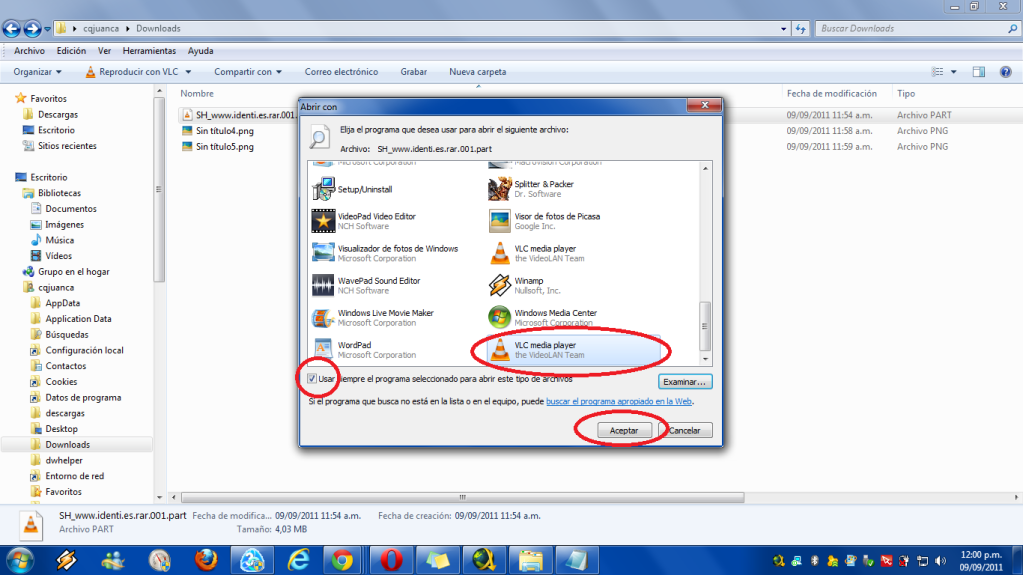Click the horizontal scrollbar of the file list
1023x575 pixels.
coord(462,497)
